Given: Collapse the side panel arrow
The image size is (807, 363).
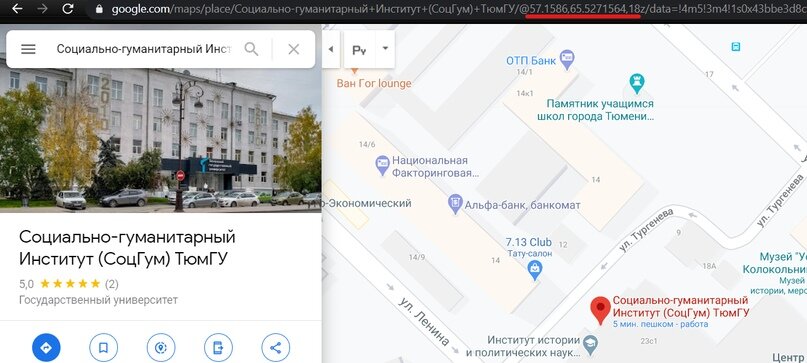Looking at the screenshot, I should pyautogui.click(x=331, y=49).
